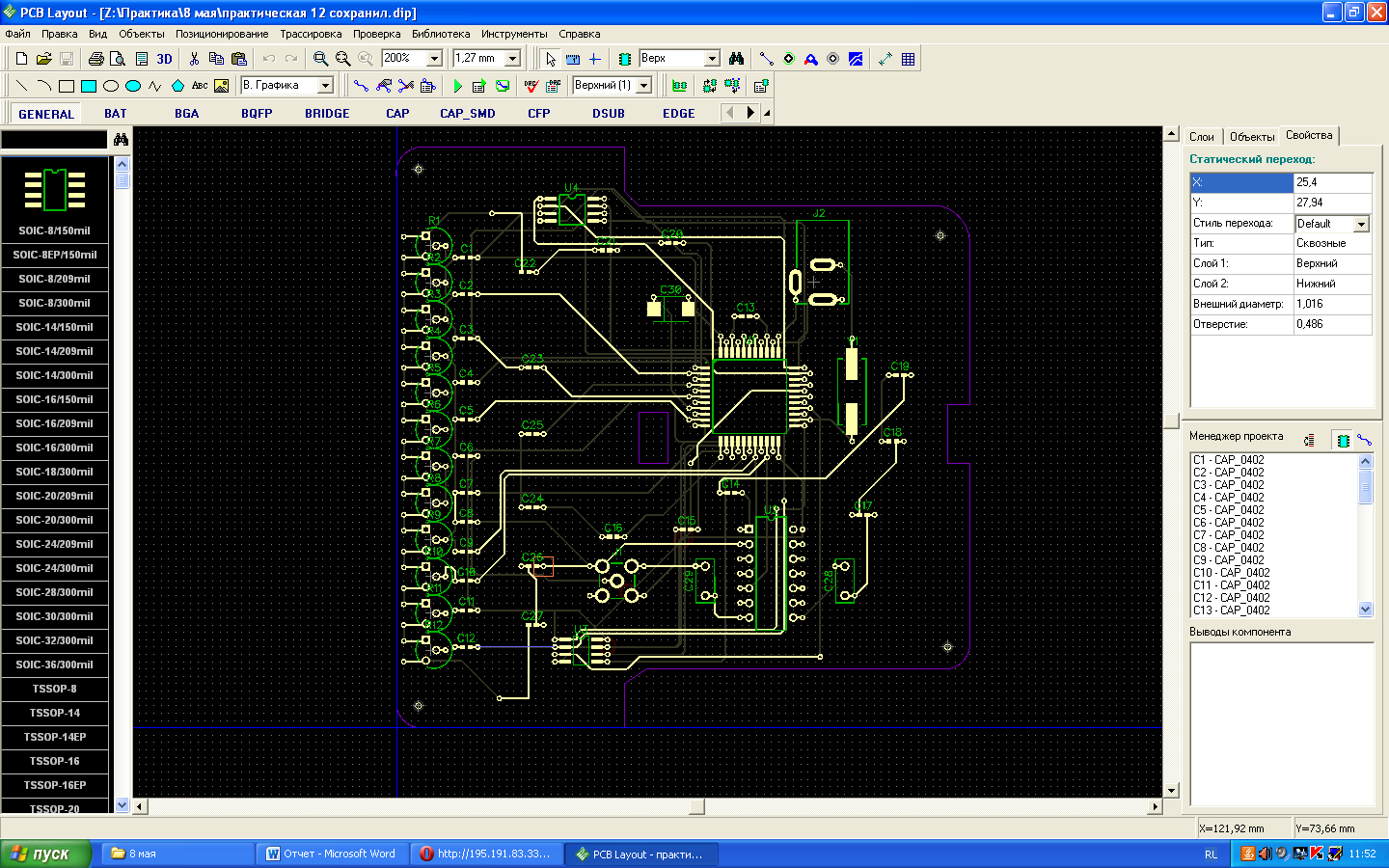Screen dimensions: 1389x868
Task: Select the draw line tool
Action: coord(21,86)
